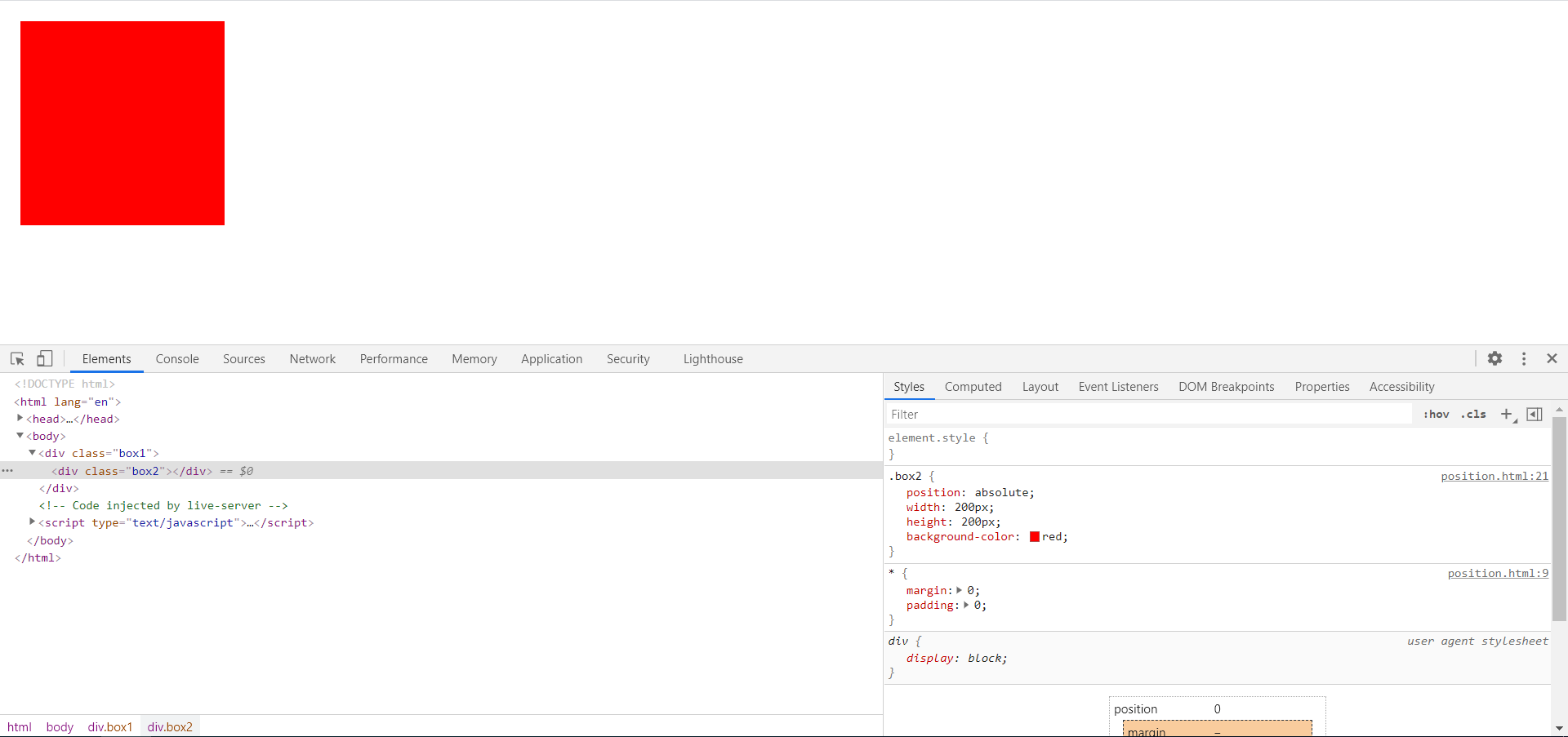Click the ellipsis beside the box2 element
This screenshot has width=1568, height=737.
coord(7,471)
